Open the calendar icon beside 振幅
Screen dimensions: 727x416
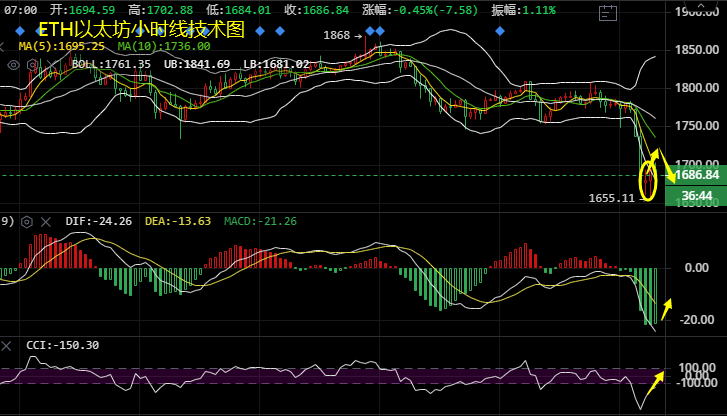pos(607,13)
